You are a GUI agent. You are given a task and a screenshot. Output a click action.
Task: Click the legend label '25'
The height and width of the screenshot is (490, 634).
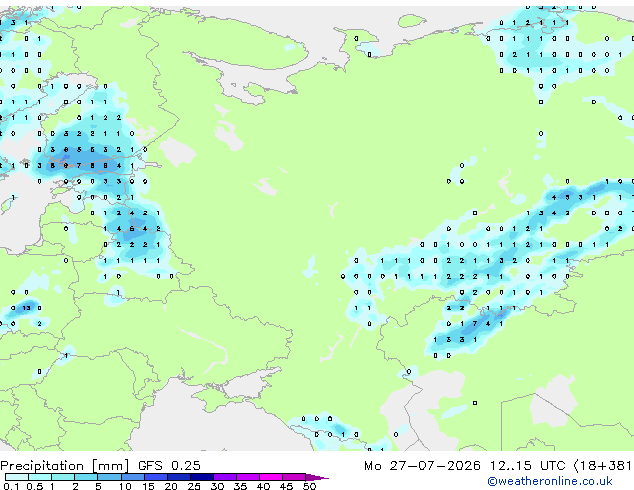(x=194, y=486)
